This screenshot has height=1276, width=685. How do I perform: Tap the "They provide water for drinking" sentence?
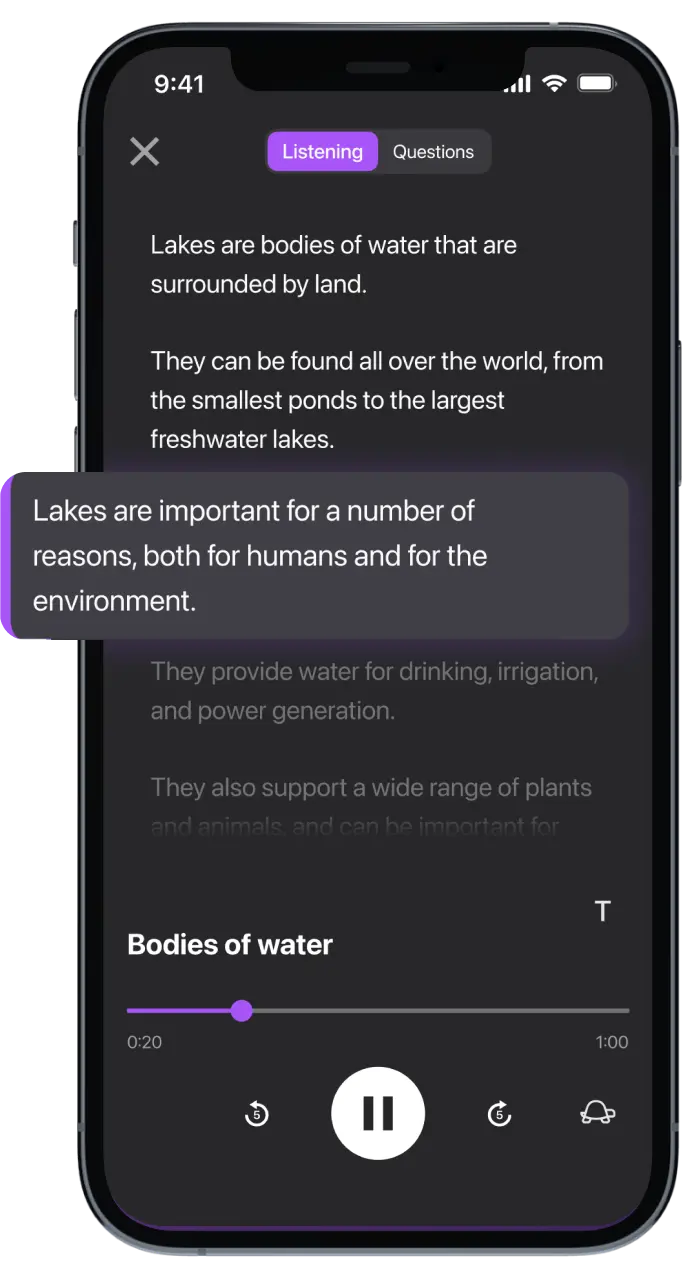(374, 691)
